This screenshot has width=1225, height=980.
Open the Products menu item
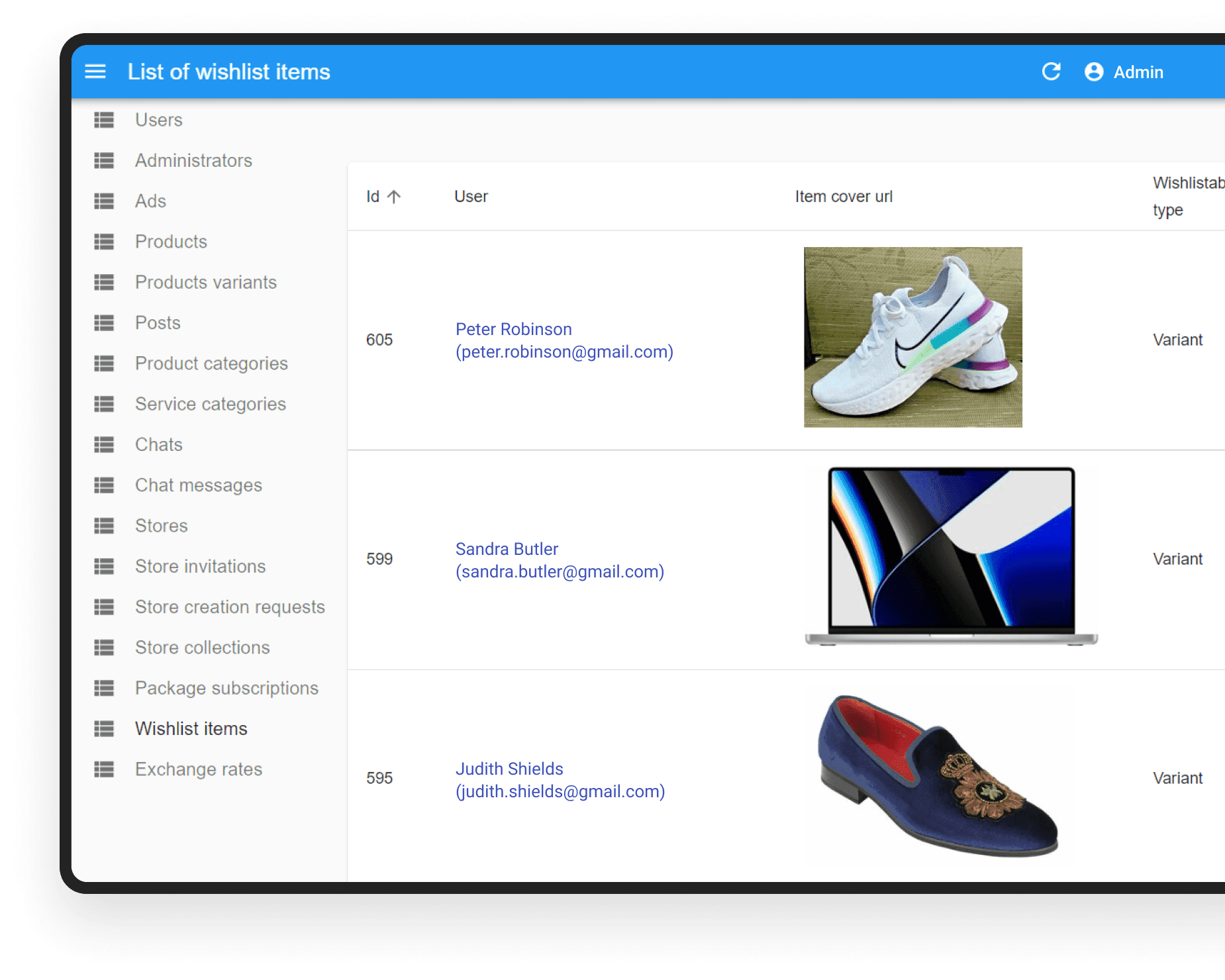click(171, 242)
